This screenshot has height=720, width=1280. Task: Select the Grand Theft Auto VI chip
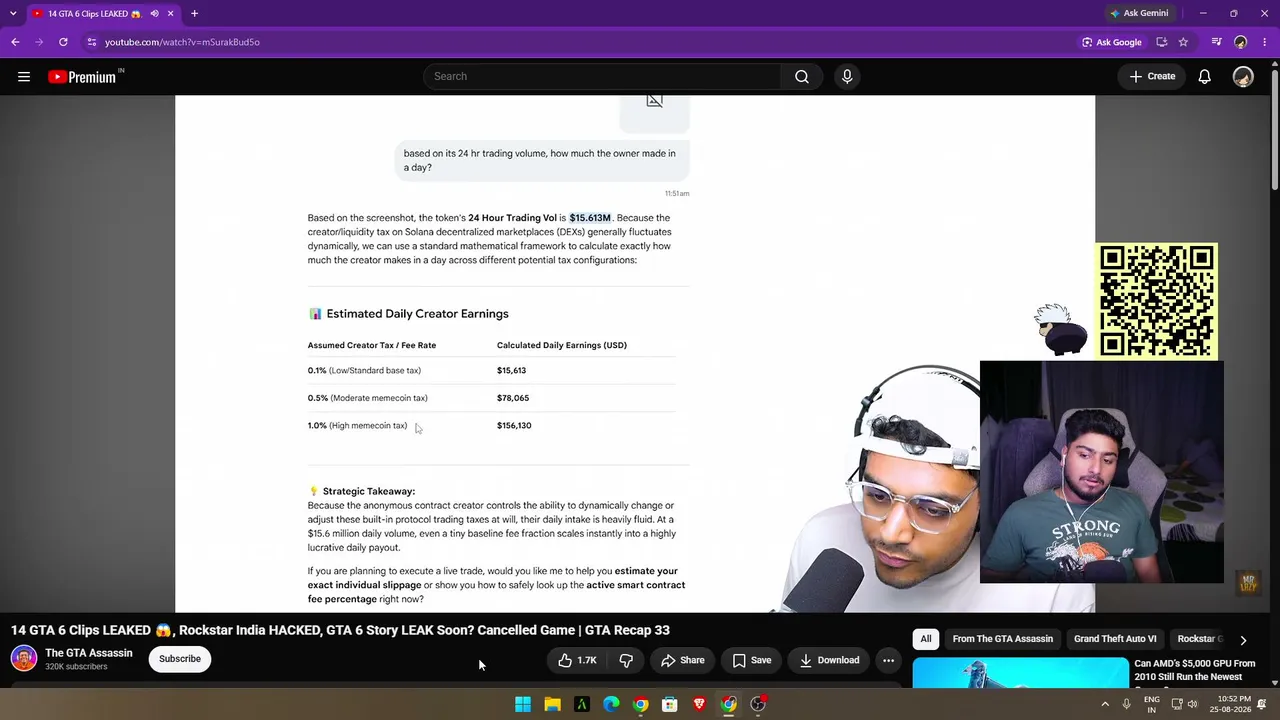[x=1115, y=639]
